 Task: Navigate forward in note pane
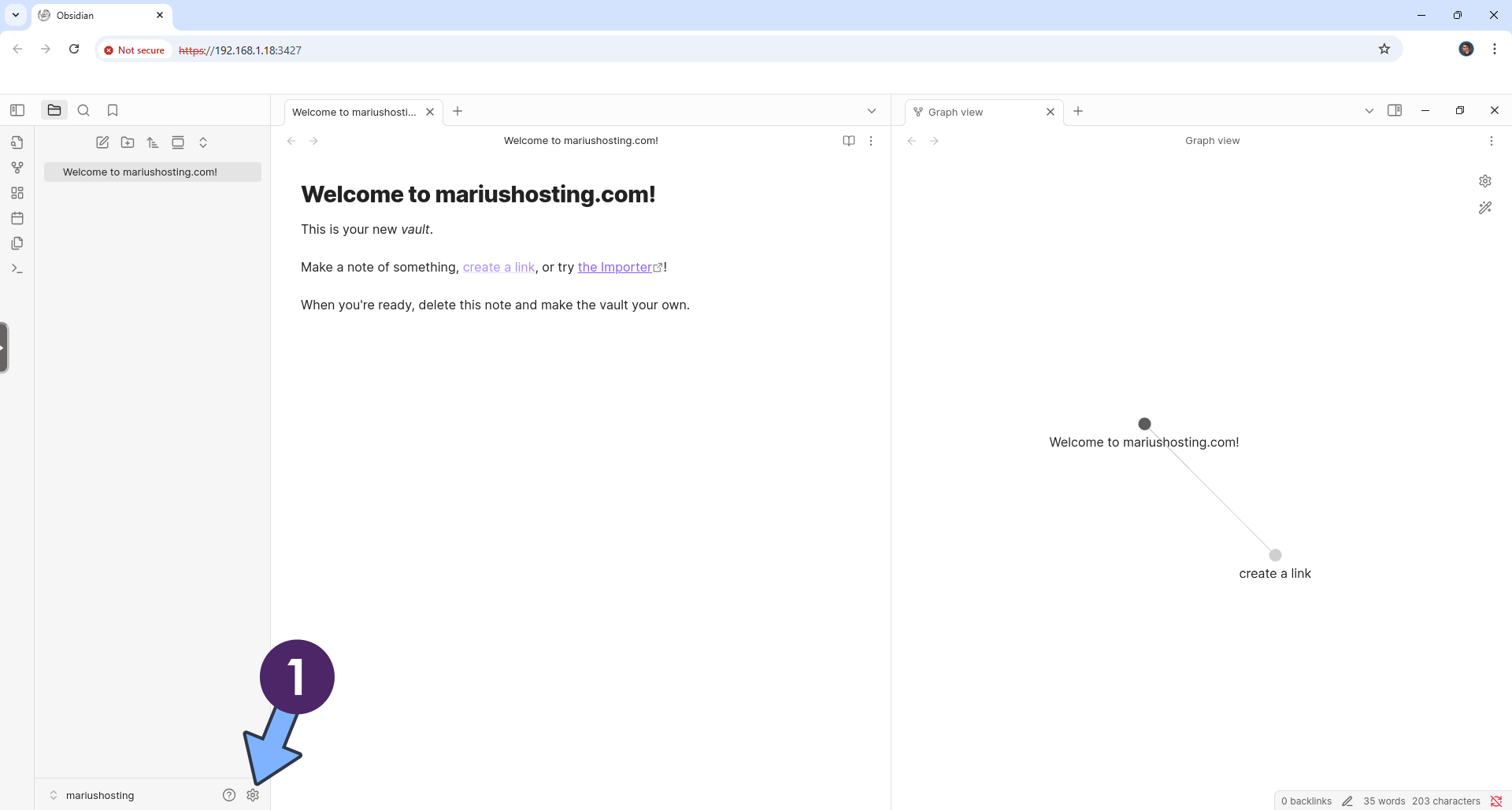click(x=313, y=141)
